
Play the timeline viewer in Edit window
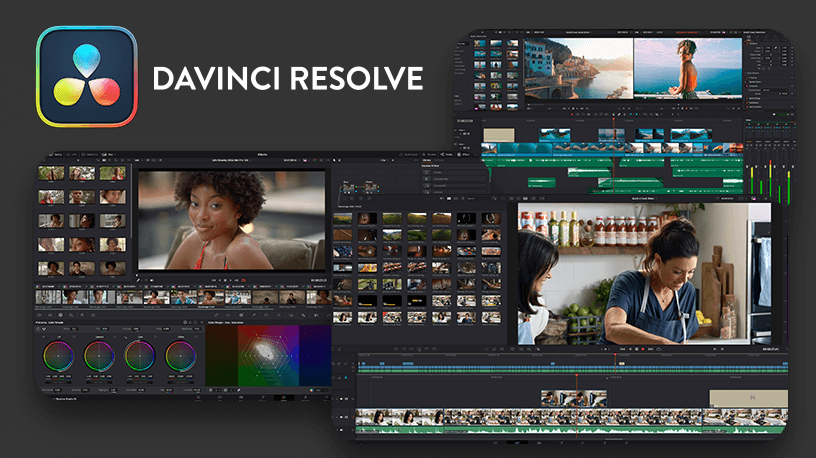coord(687,108)
